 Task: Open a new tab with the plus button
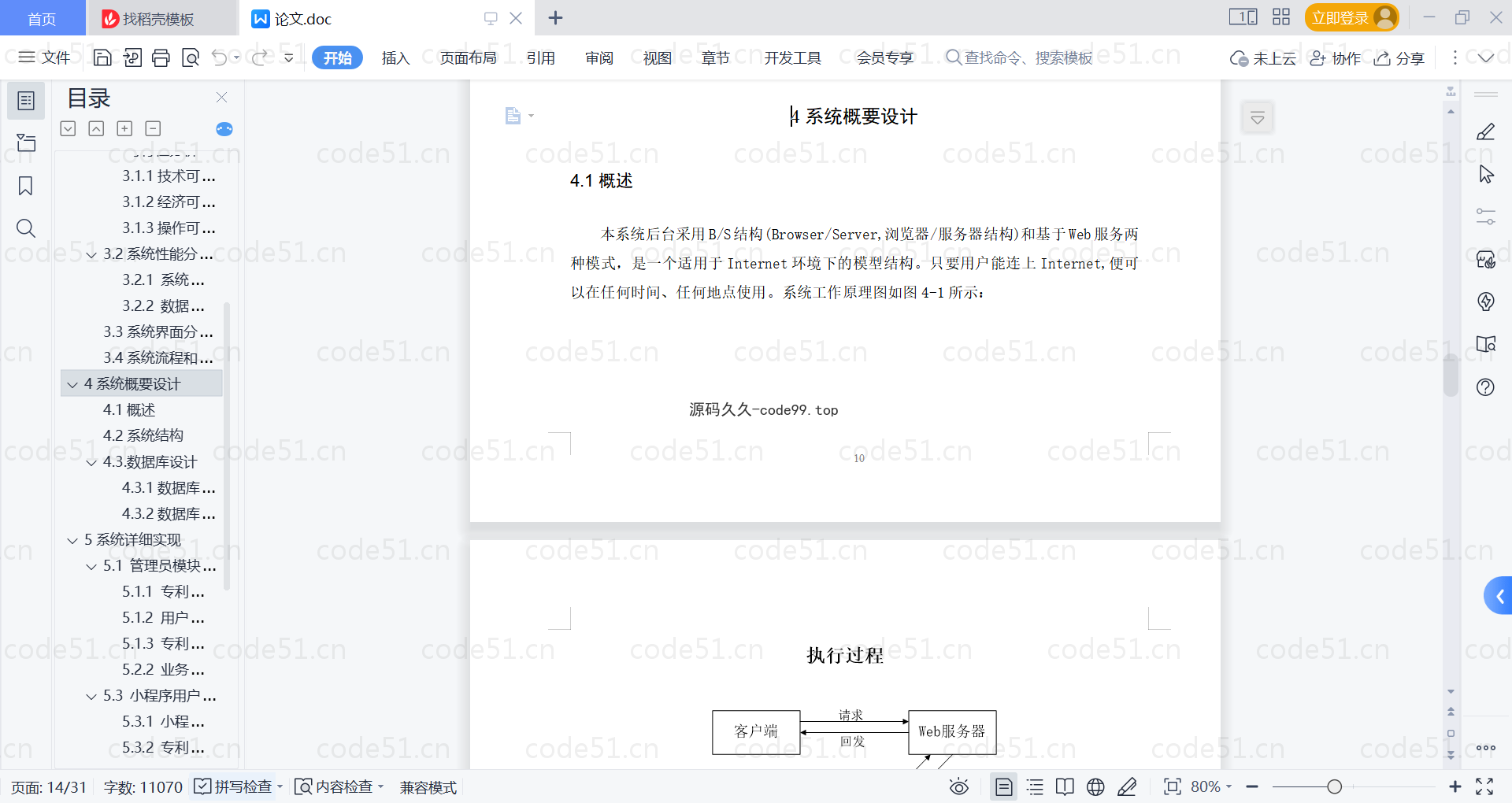555,17
